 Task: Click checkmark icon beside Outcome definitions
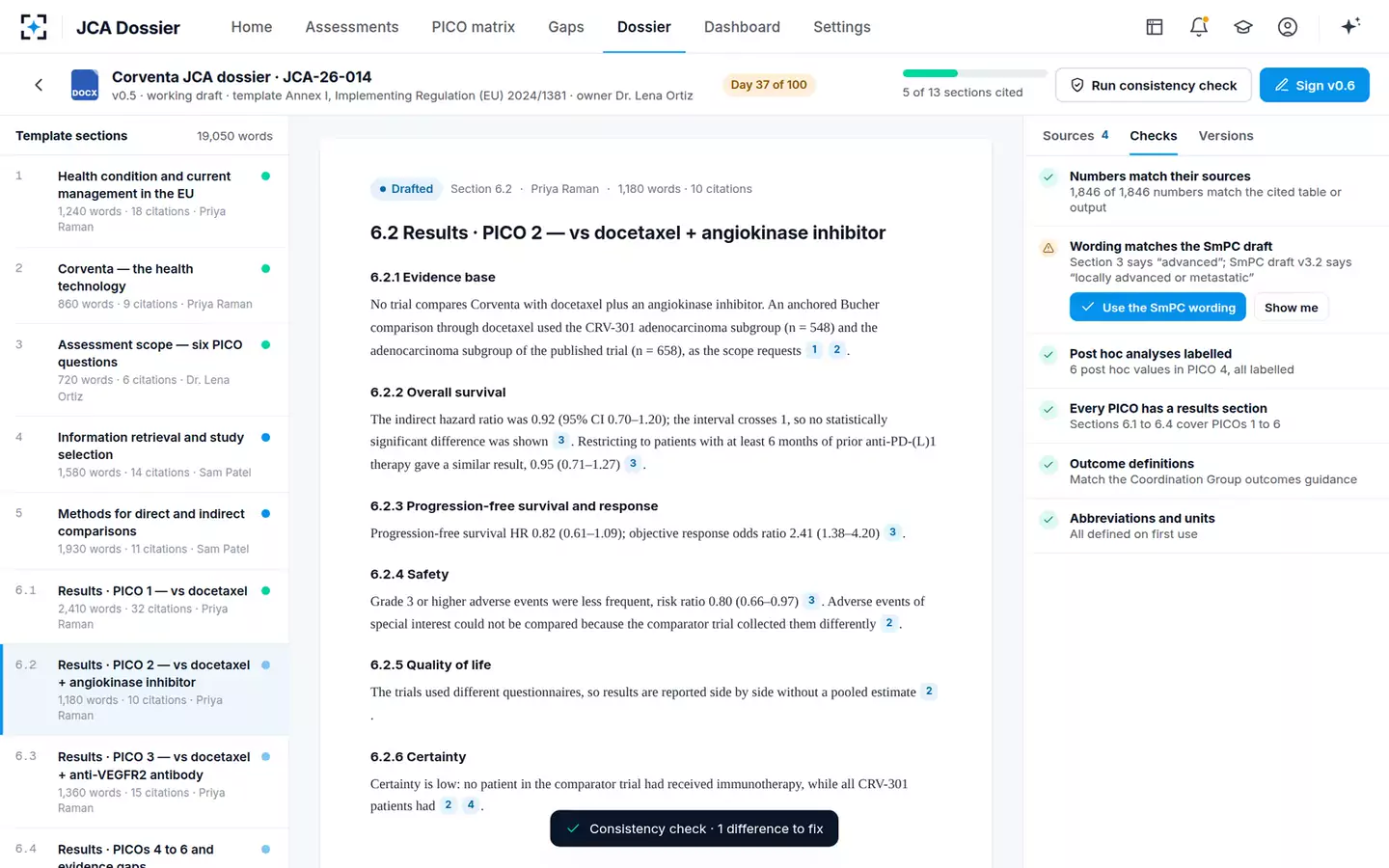[x=1049, y=465]
